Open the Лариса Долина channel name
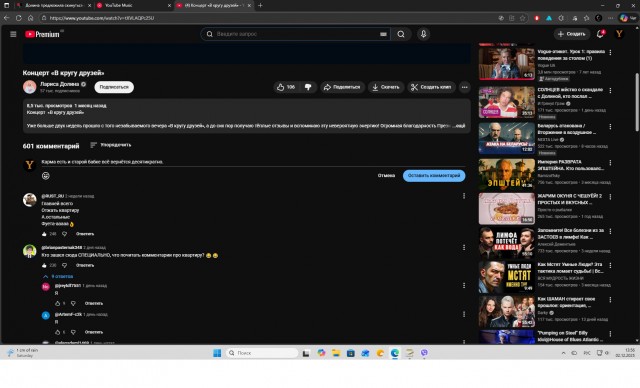640x388 pixels. point(59,84)
